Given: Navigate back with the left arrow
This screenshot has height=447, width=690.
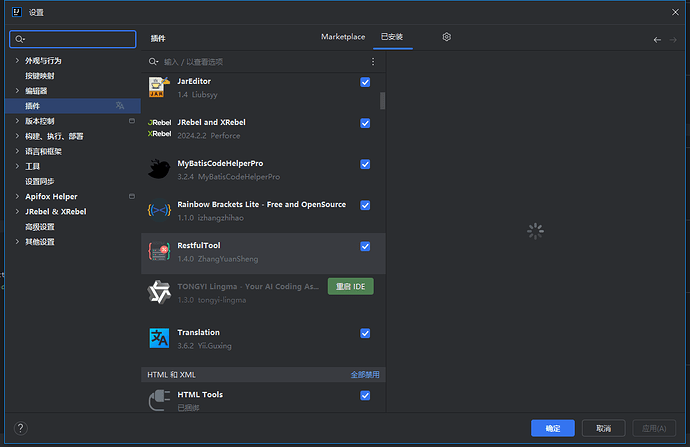Looking at the screenshot, I should pyautogui.click(x=657, y=40).
